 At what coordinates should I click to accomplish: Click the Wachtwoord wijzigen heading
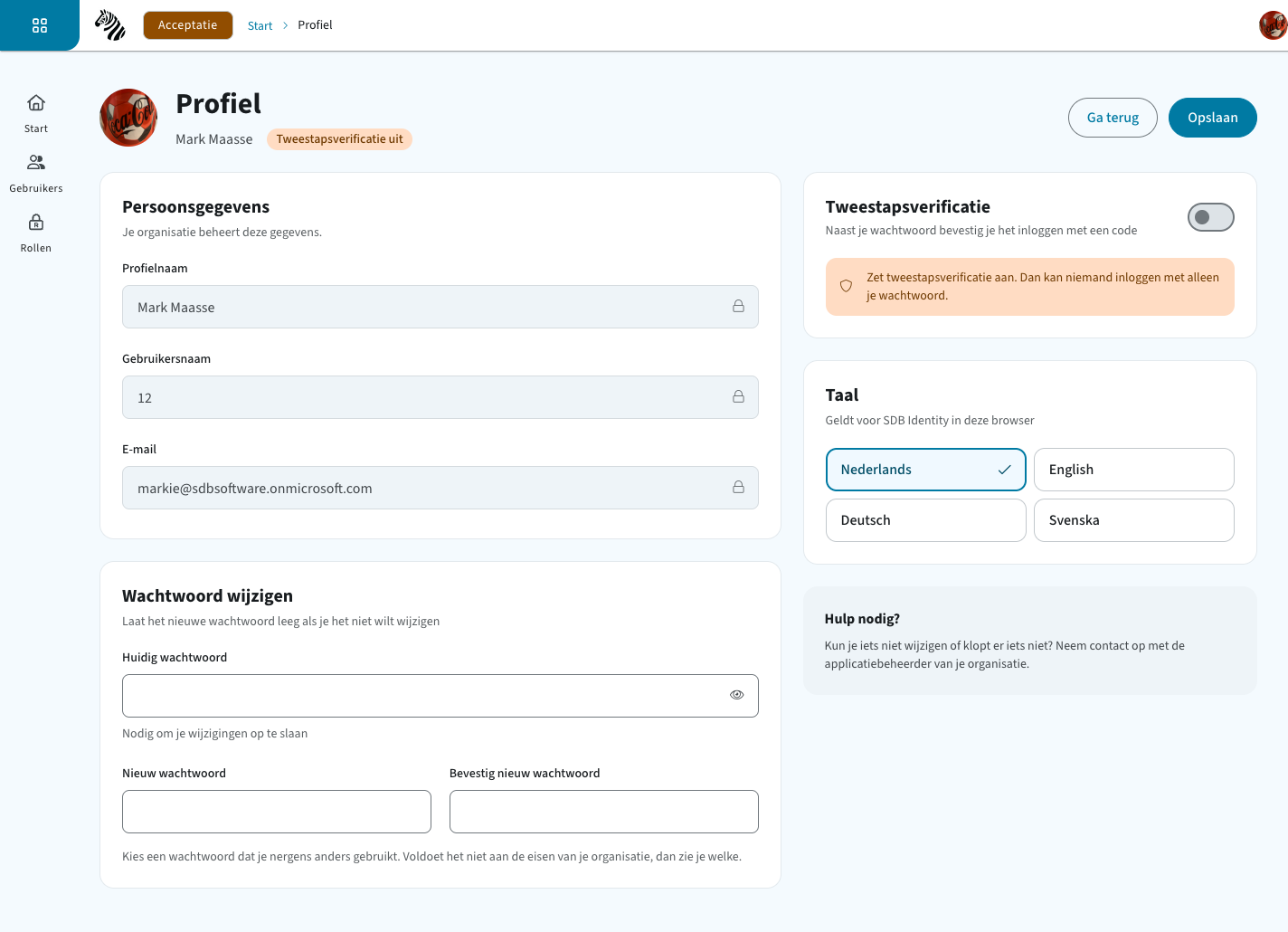[x=207, y=595]
